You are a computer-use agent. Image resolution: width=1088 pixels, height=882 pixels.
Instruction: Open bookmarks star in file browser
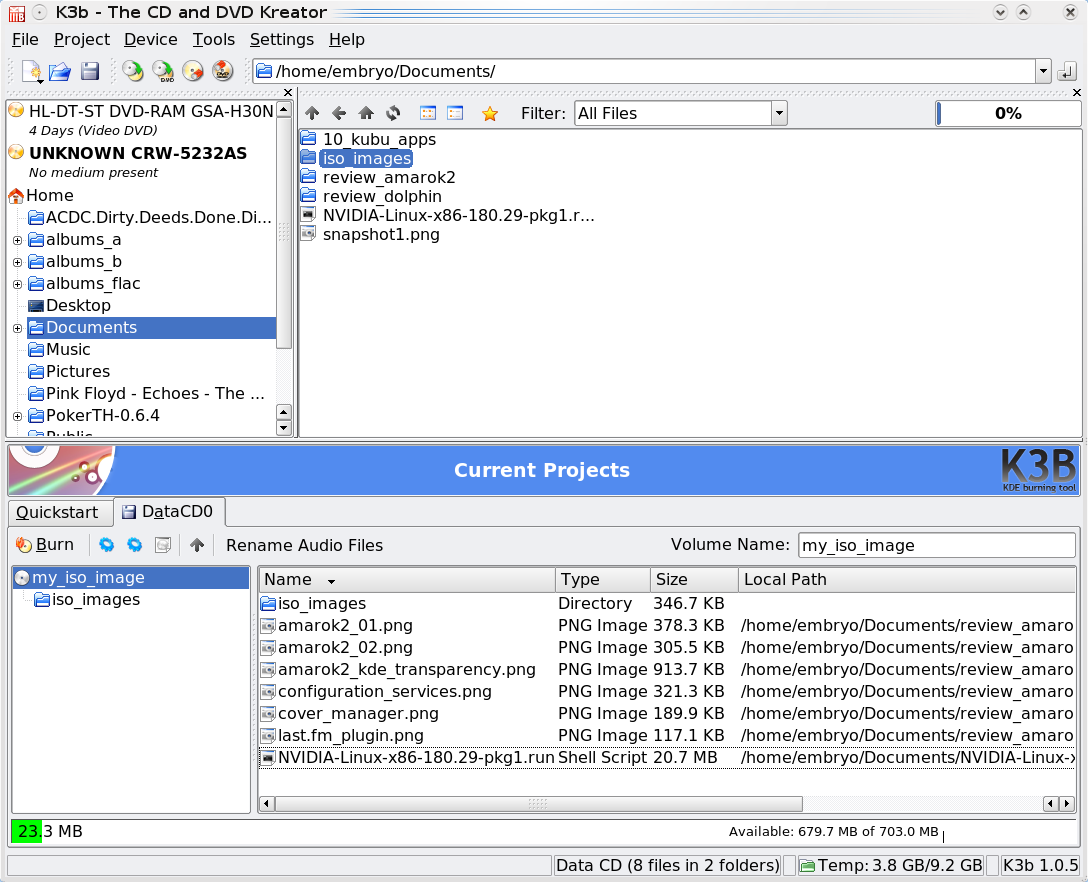[x=490, y=113]
